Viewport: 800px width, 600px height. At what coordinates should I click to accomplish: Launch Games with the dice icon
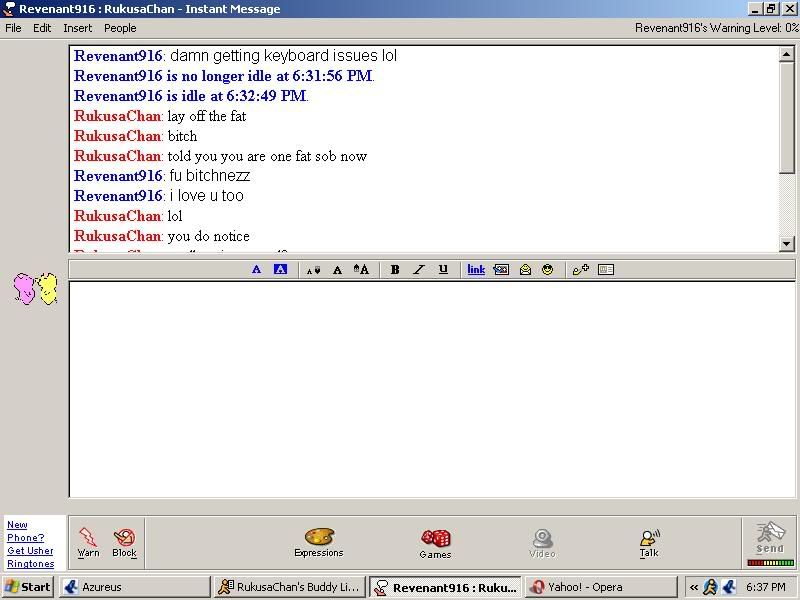pos(435,544)
